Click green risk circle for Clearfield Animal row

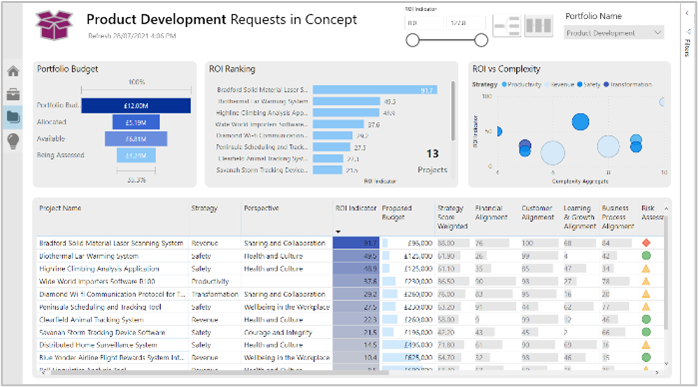point(646,319)
